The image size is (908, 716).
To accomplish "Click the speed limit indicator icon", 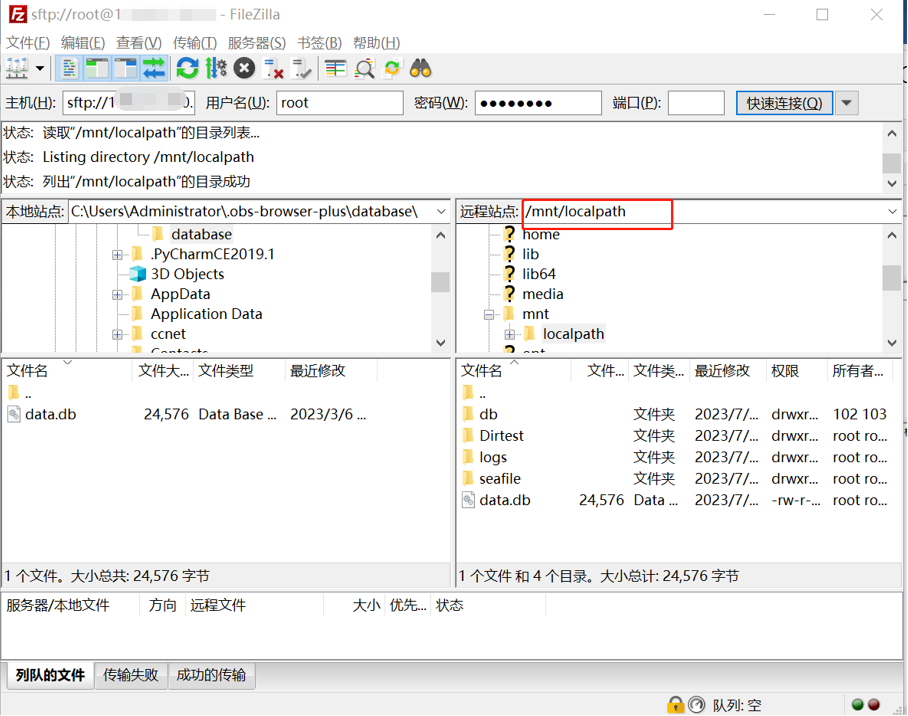I will tap(697, 705).
